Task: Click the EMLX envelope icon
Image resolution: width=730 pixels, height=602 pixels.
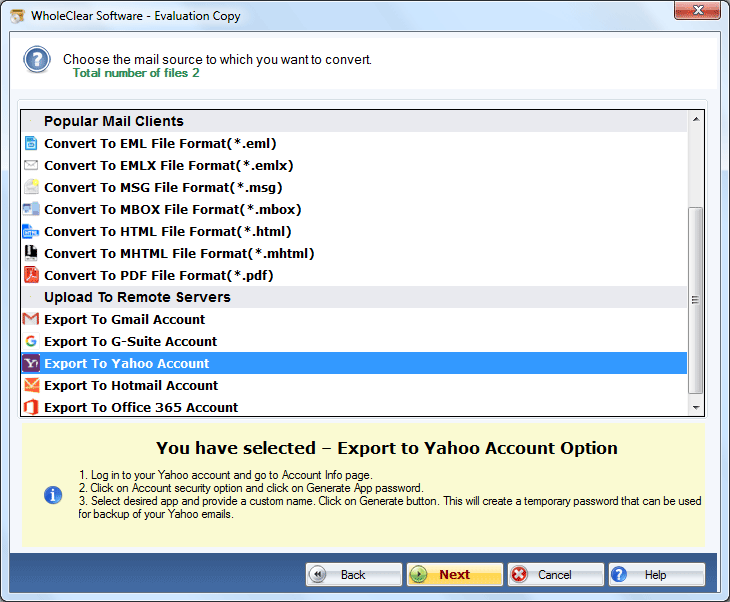Action: point(31,165)
